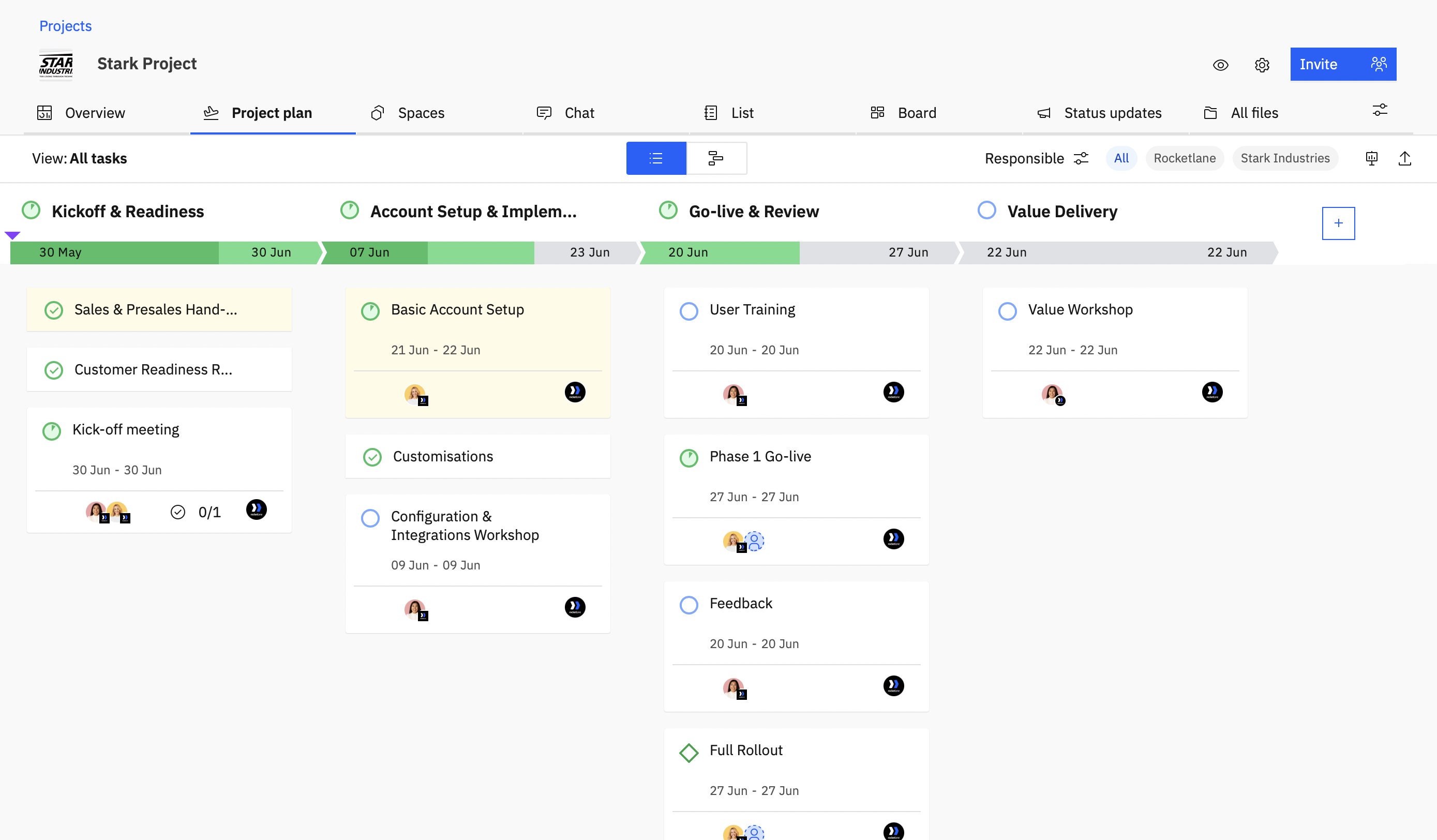This screenshot has height=840, width=1437.
Task: Click Kickoff & Readiness progress bar
Action: point(166,252)
